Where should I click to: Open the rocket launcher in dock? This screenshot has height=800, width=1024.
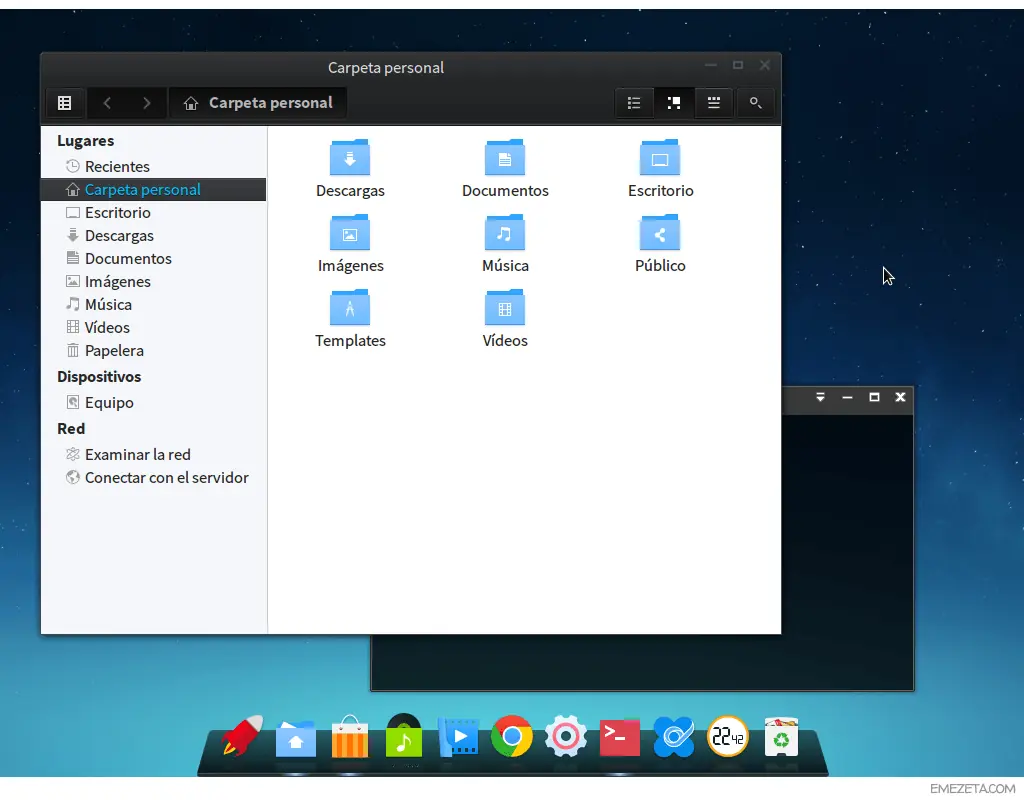(x=242, y=737)
